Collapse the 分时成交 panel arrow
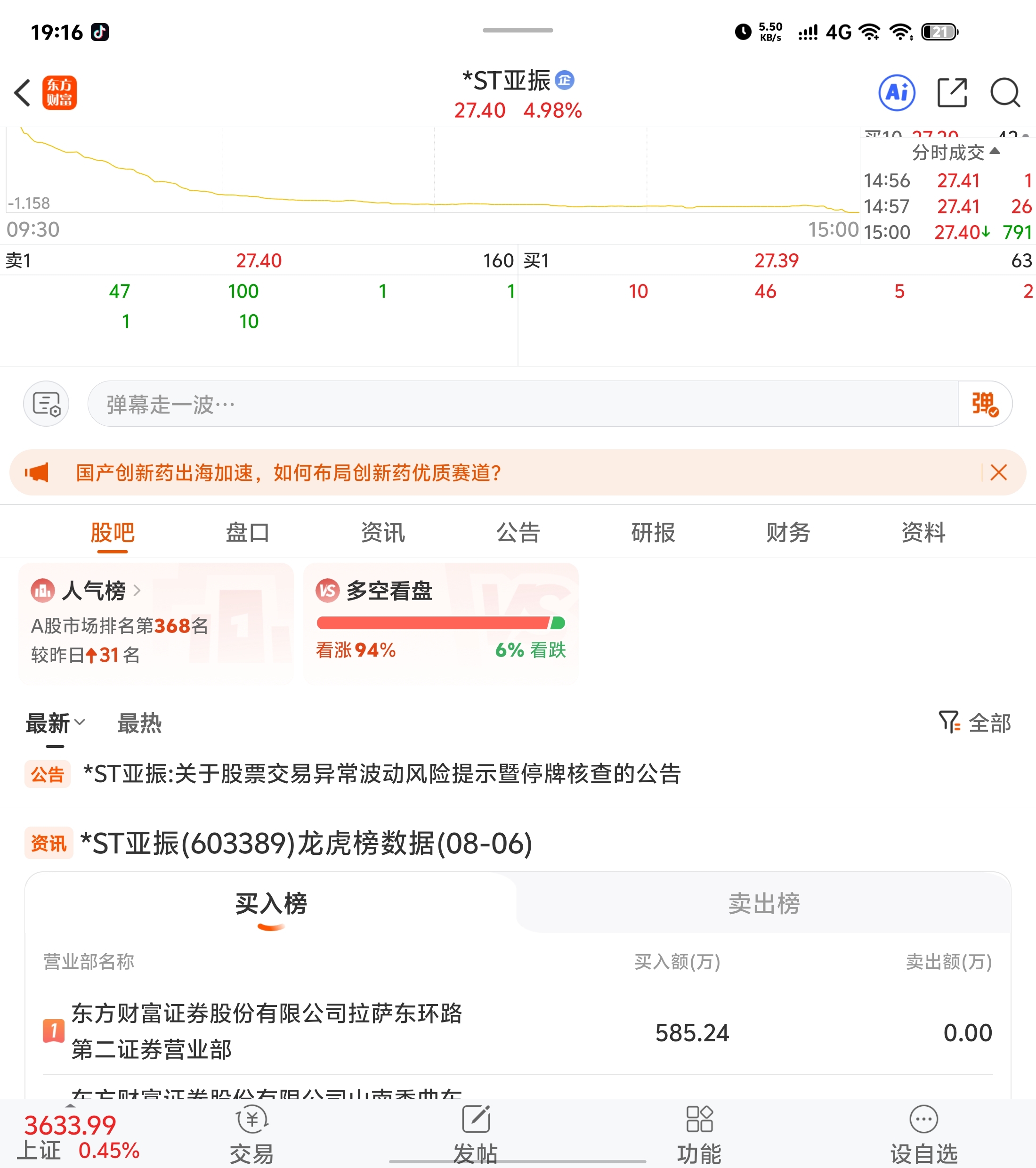The height and width of the screenshot is (1168, 1036). (x=994, y=151)
